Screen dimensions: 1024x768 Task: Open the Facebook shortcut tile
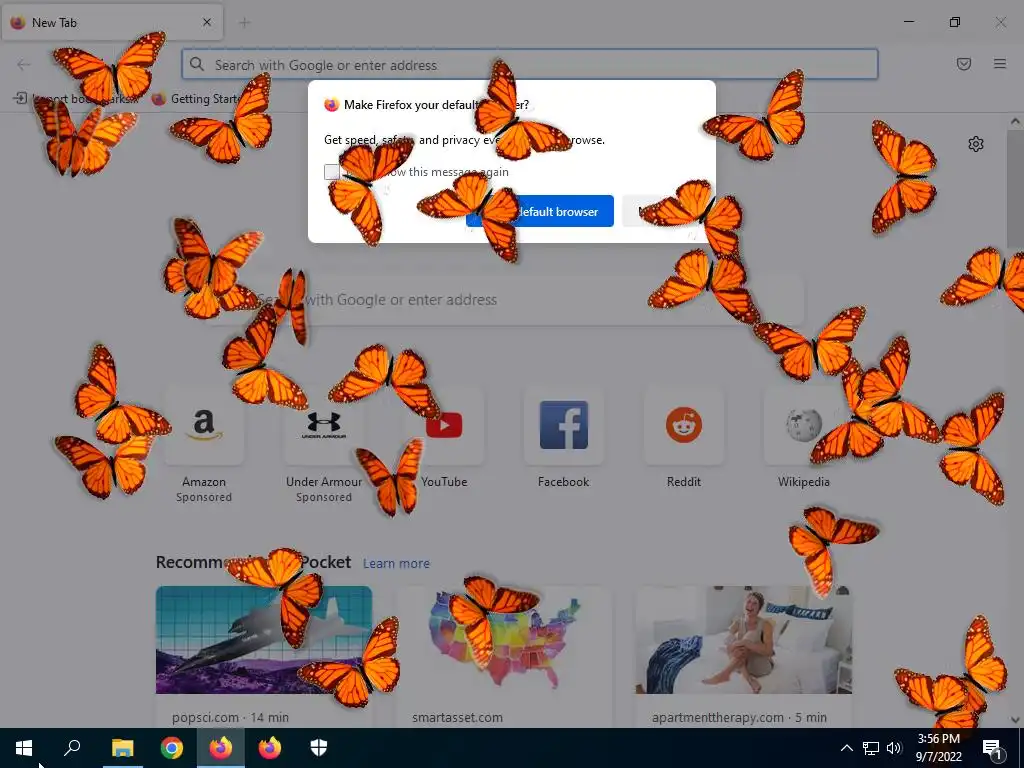(564, 425)
